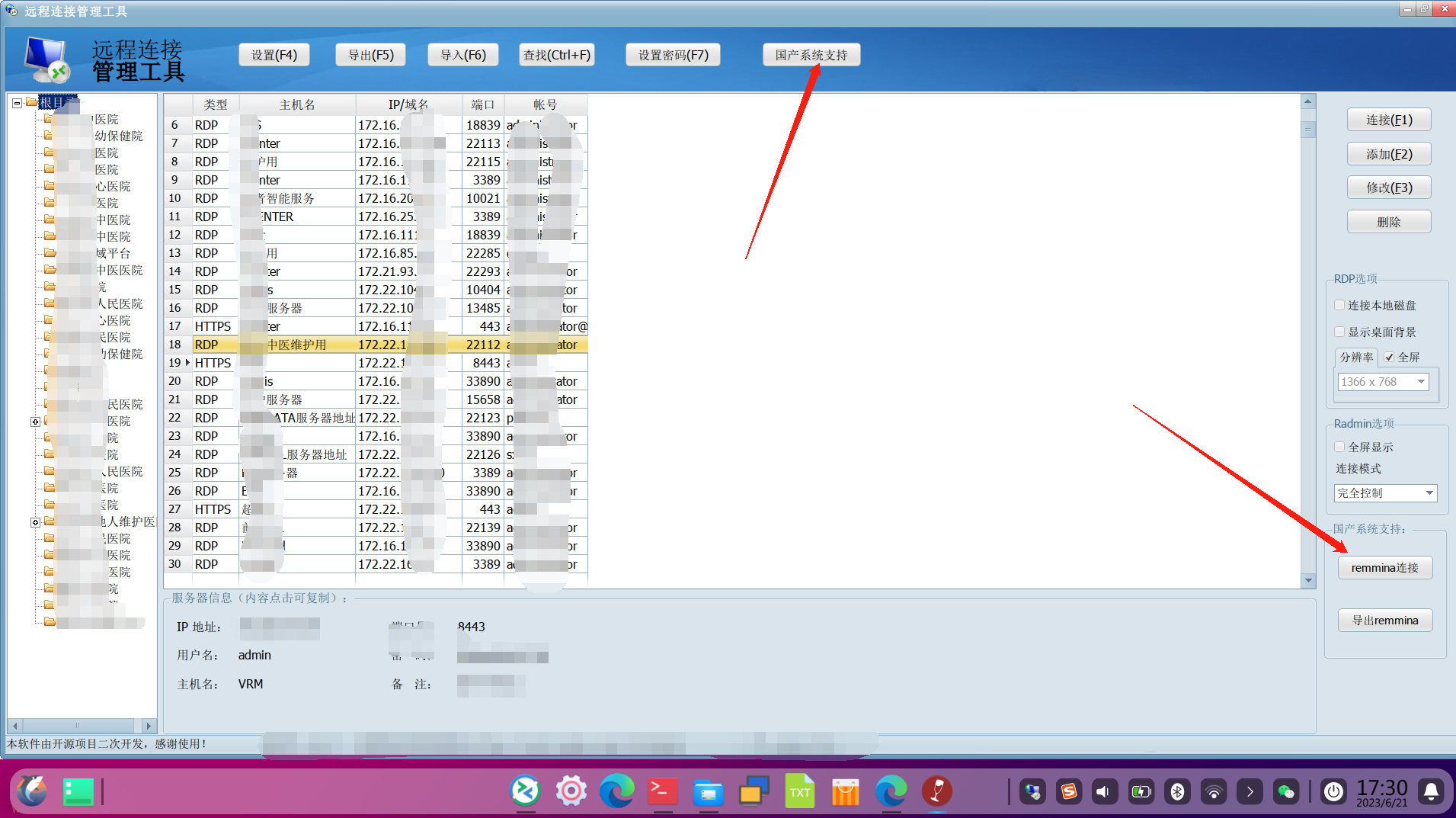The image size is (1456, 818).
Task: Open the green TXT editor taskbar icon
Action: 799,791
